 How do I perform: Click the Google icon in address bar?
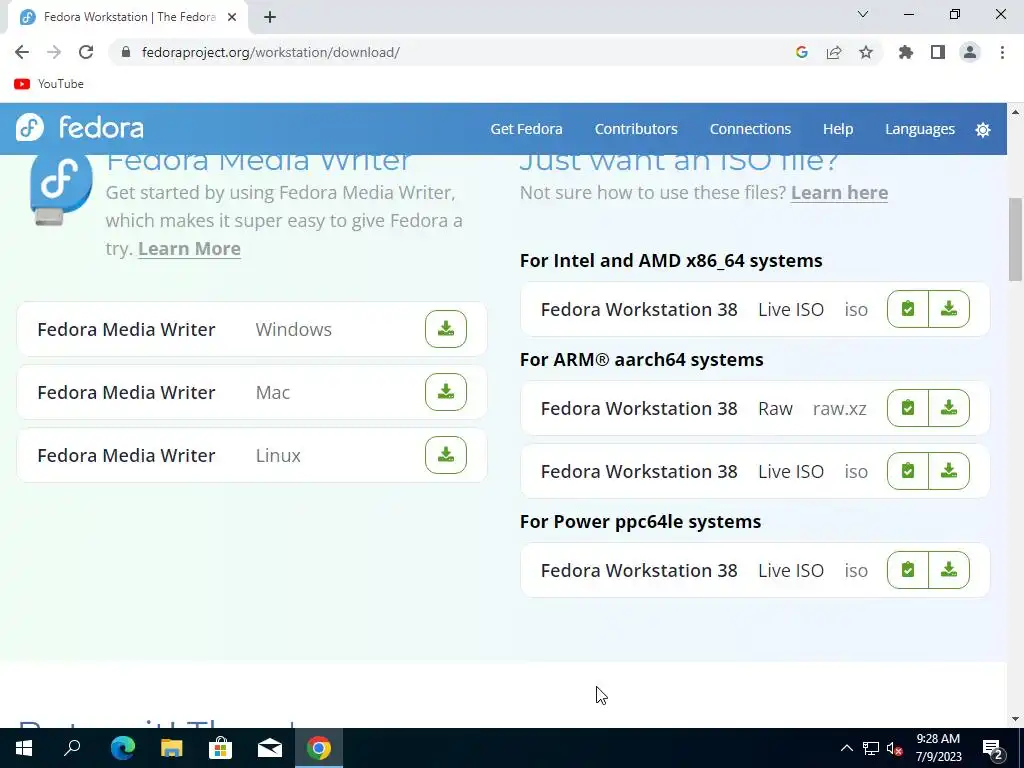[x=802, y=52]
